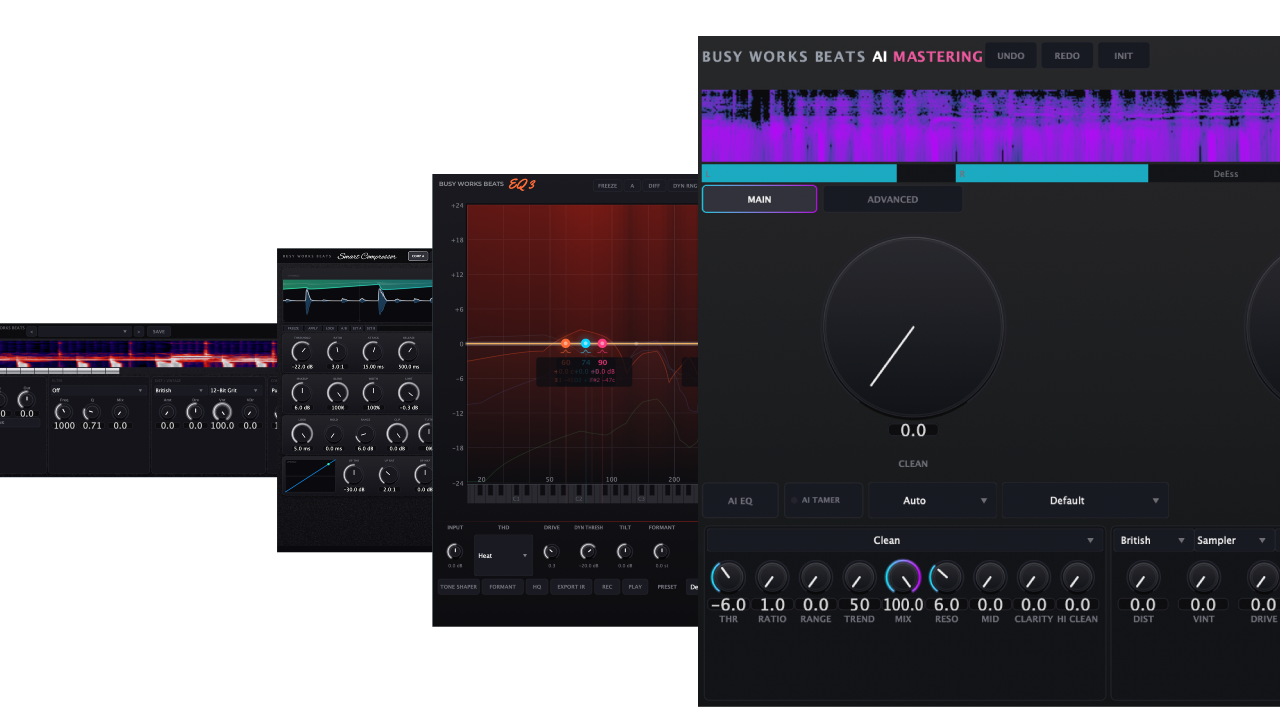Click the orange EQ band node

tap(565, 344)
